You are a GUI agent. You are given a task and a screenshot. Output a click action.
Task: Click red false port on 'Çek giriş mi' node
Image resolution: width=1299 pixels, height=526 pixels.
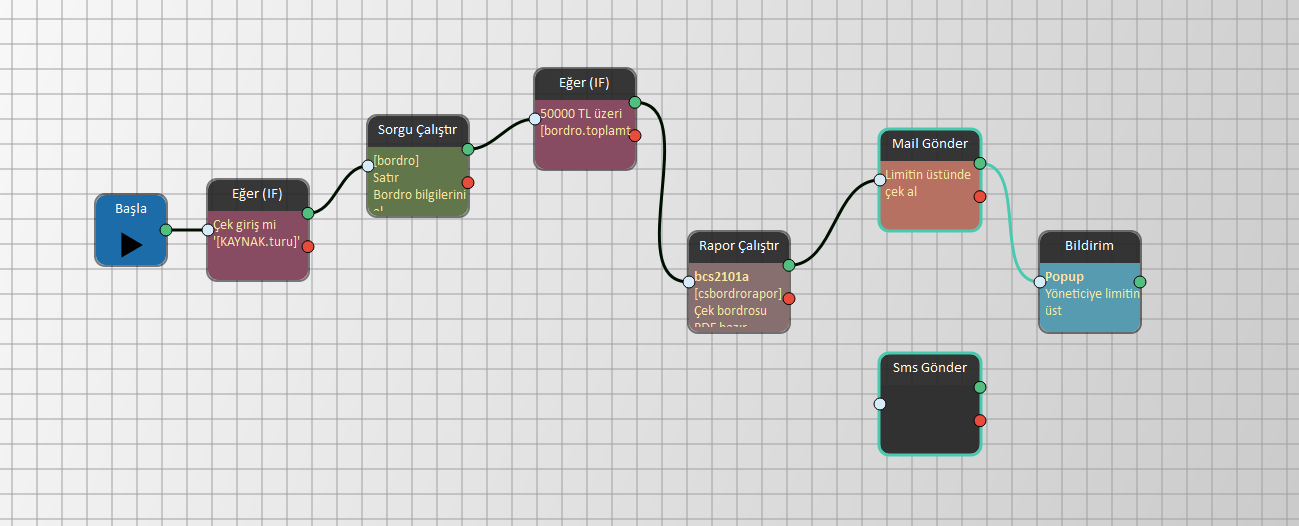point(308,246)
